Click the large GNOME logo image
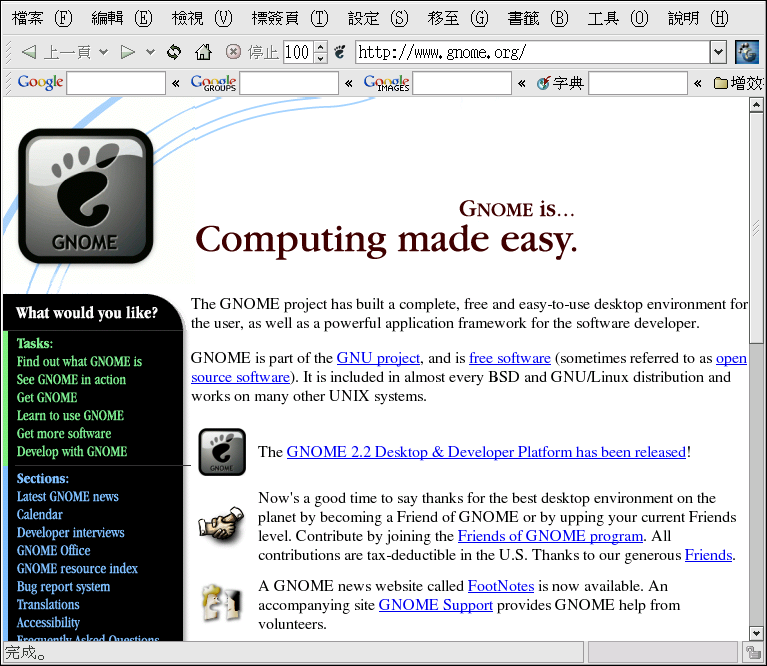The width and height of the screenshot is (767, 666). click(86, 196)
